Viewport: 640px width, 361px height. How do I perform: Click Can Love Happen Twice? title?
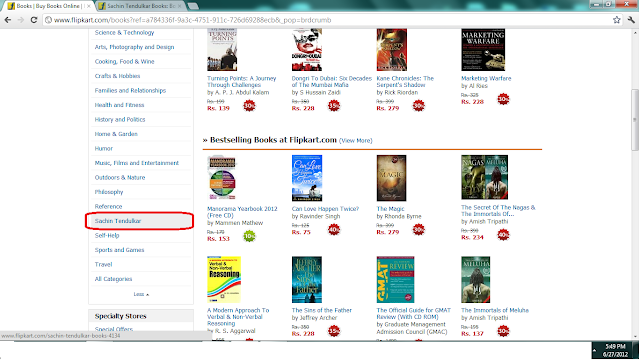tap(325, 209)
